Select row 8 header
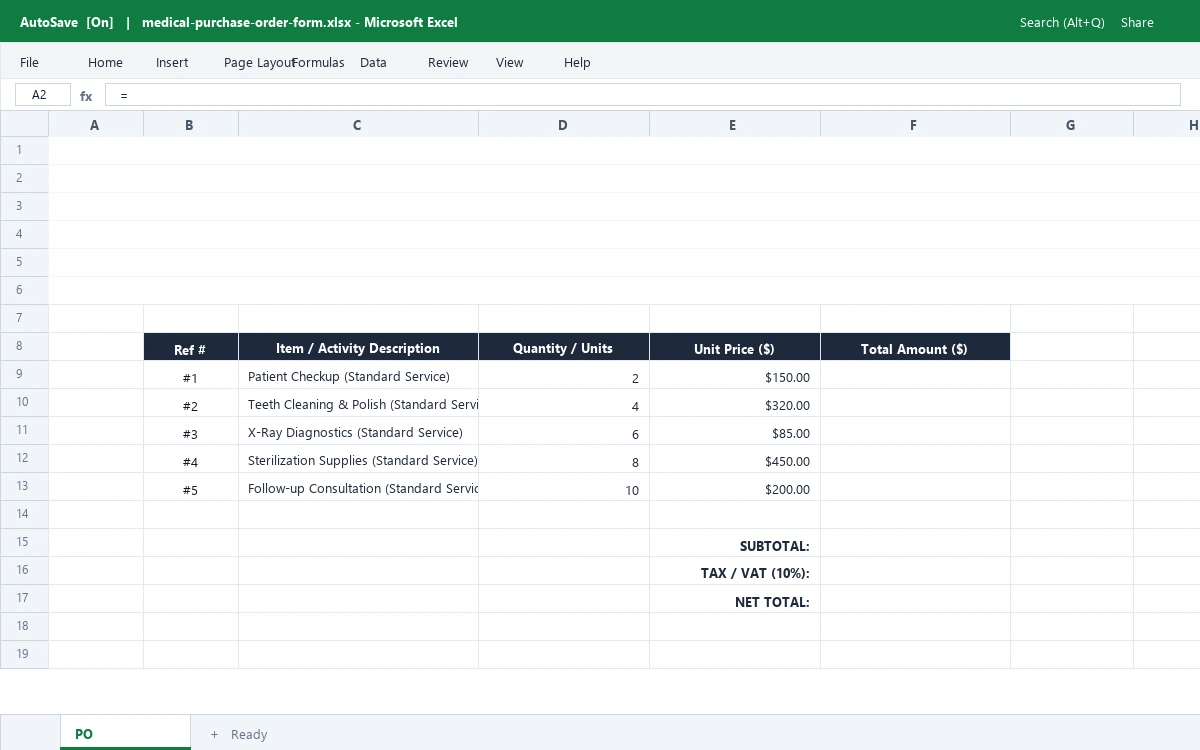 [24, 346]
